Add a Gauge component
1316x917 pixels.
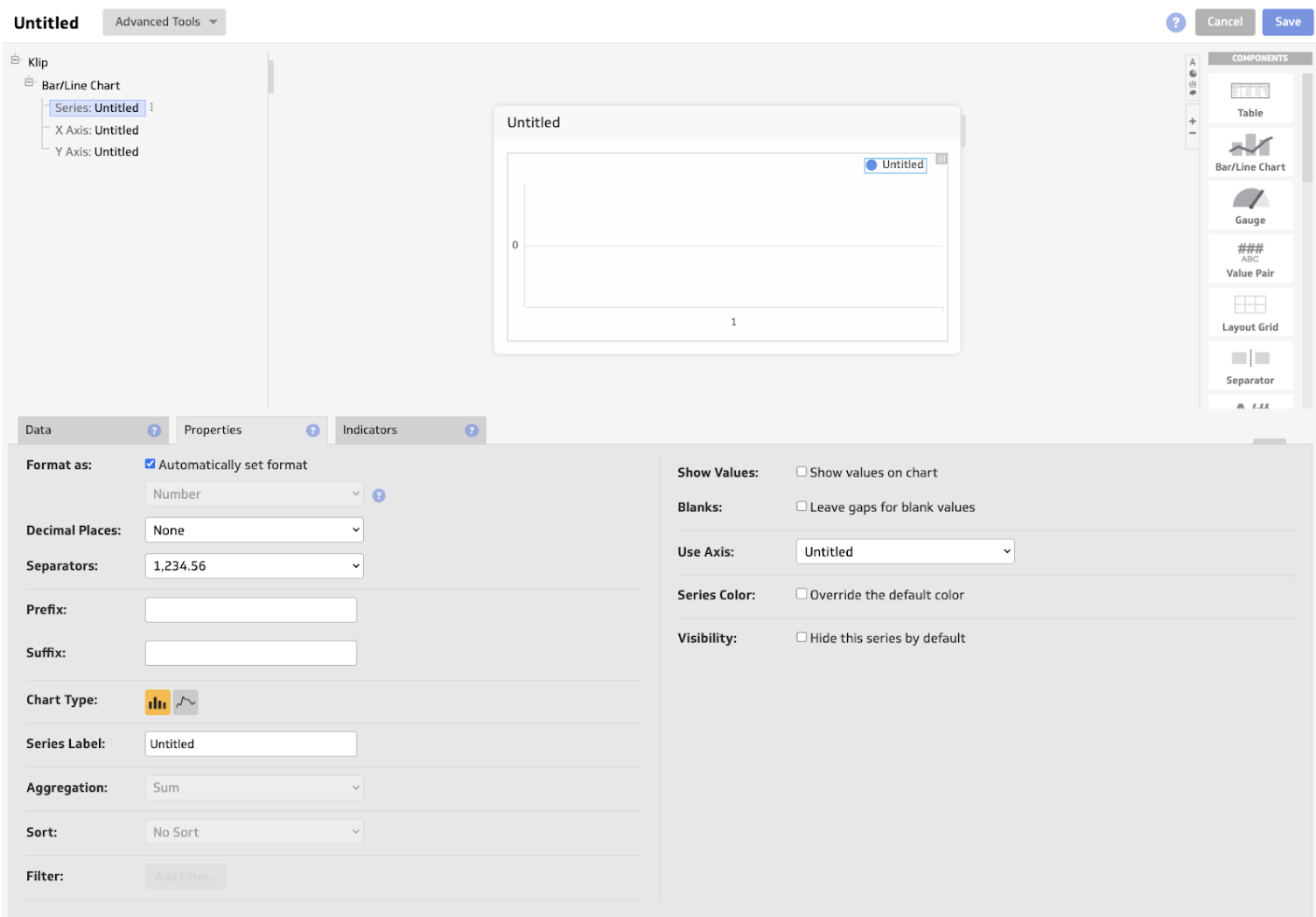(1249, 206)
